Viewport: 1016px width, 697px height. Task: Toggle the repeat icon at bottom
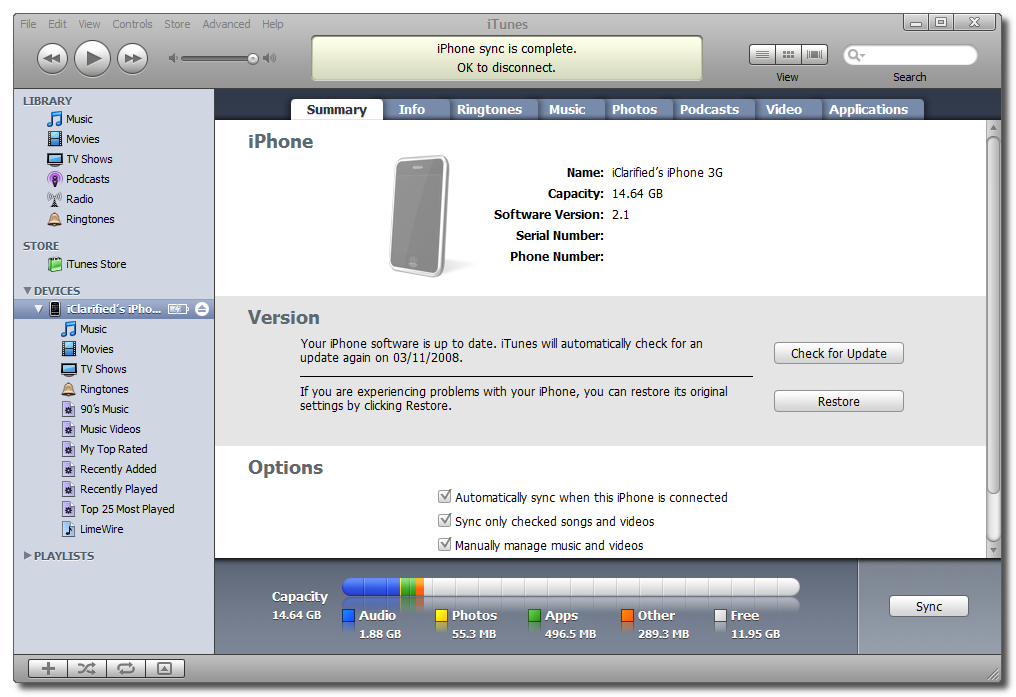(x=126, y=669)
